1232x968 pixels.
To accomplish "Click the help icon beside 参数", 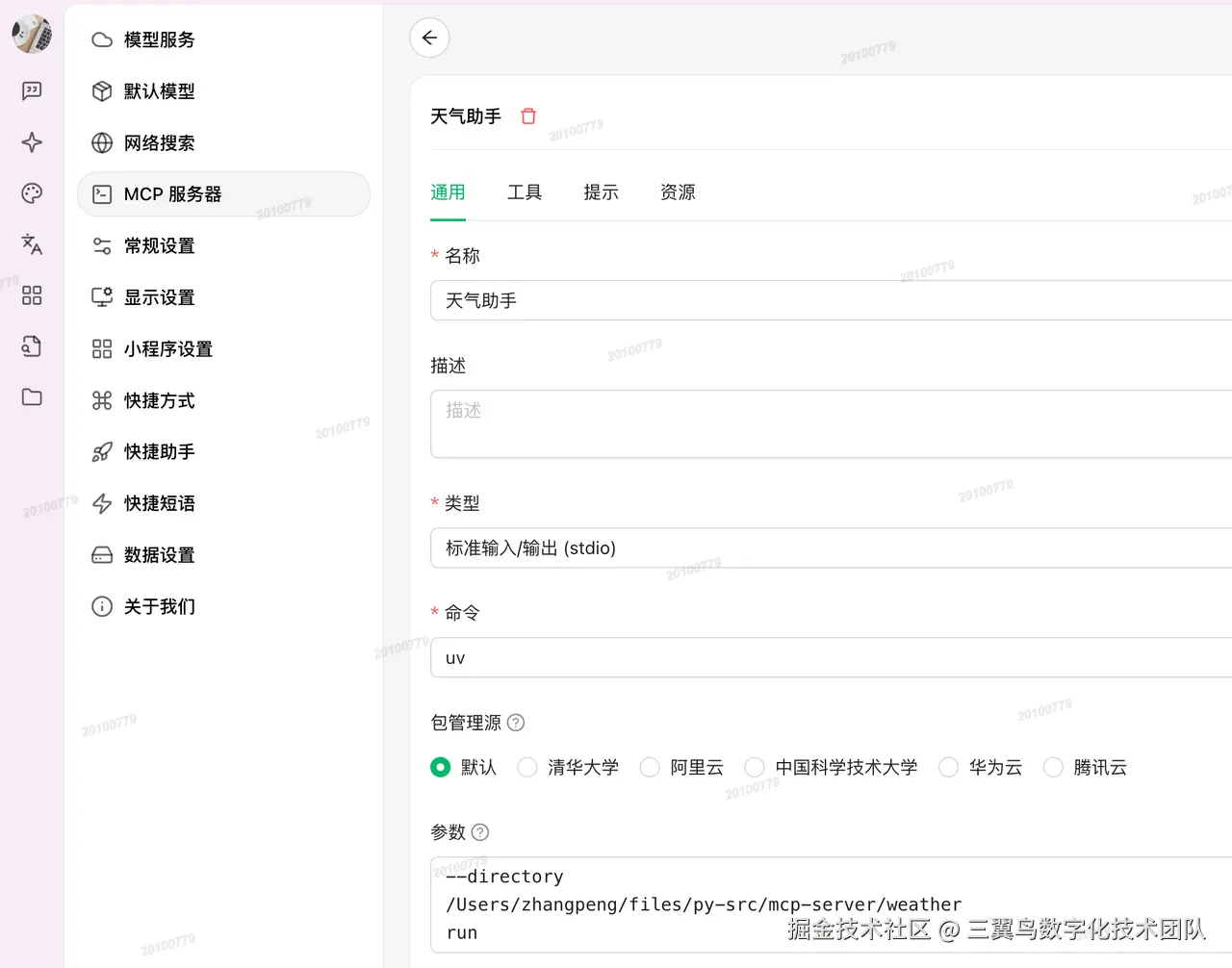I will (x=480, y=832).
